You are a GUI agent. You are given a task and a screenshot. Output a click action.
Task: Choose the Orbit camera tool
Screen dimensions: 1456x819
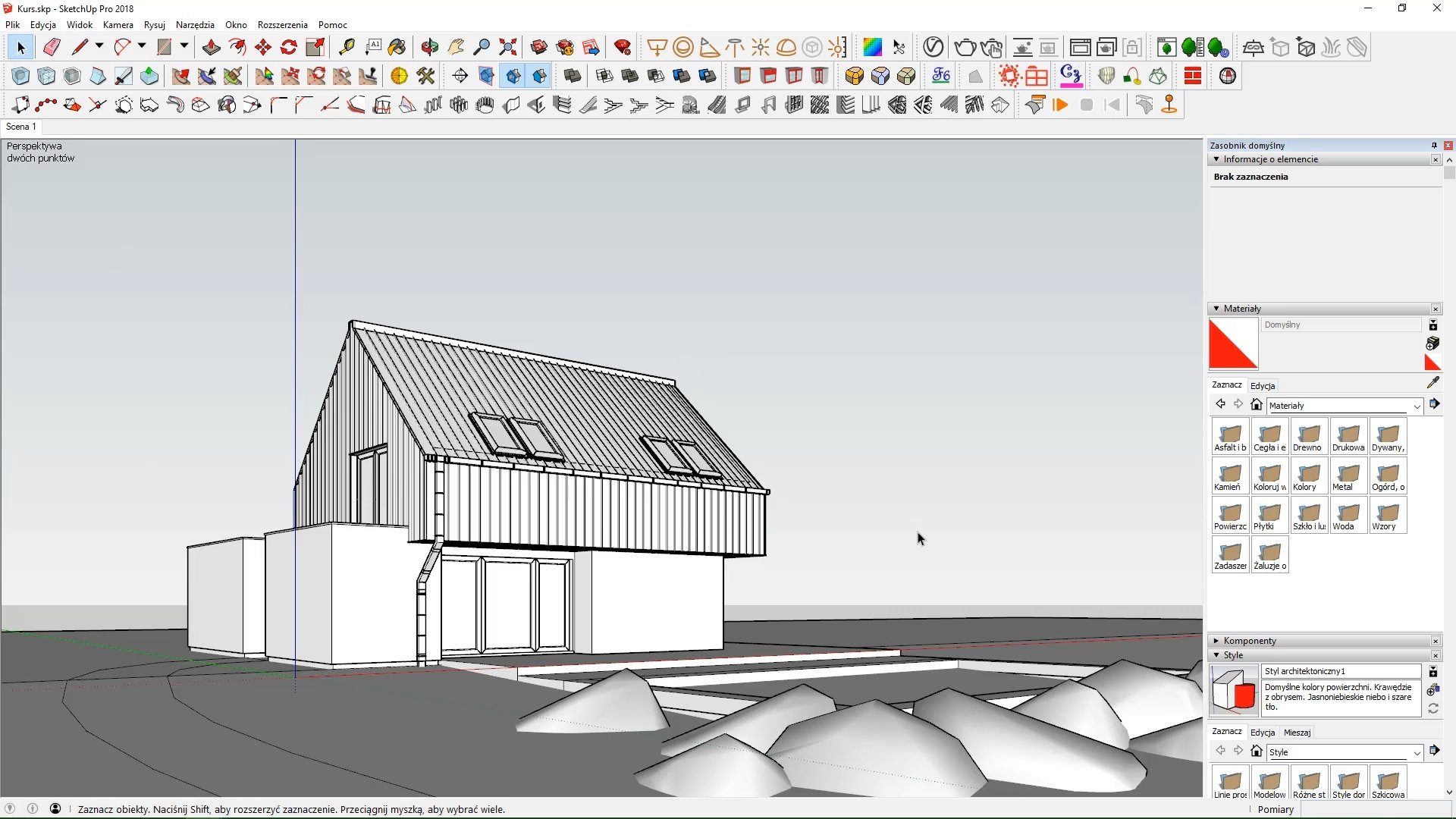(x=430, y=48)
